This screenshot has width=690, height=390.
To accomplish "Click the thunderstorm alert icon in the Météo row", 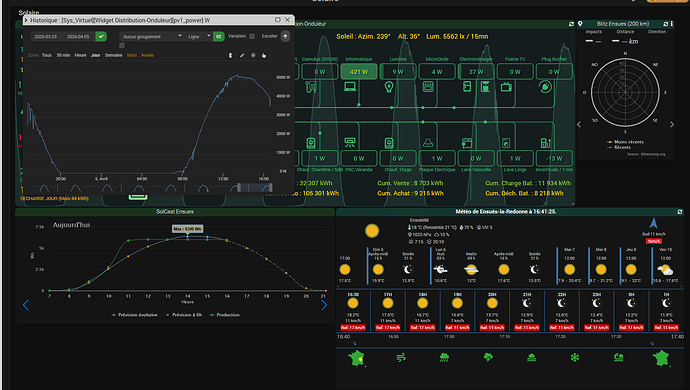I will tap(488, 358).
